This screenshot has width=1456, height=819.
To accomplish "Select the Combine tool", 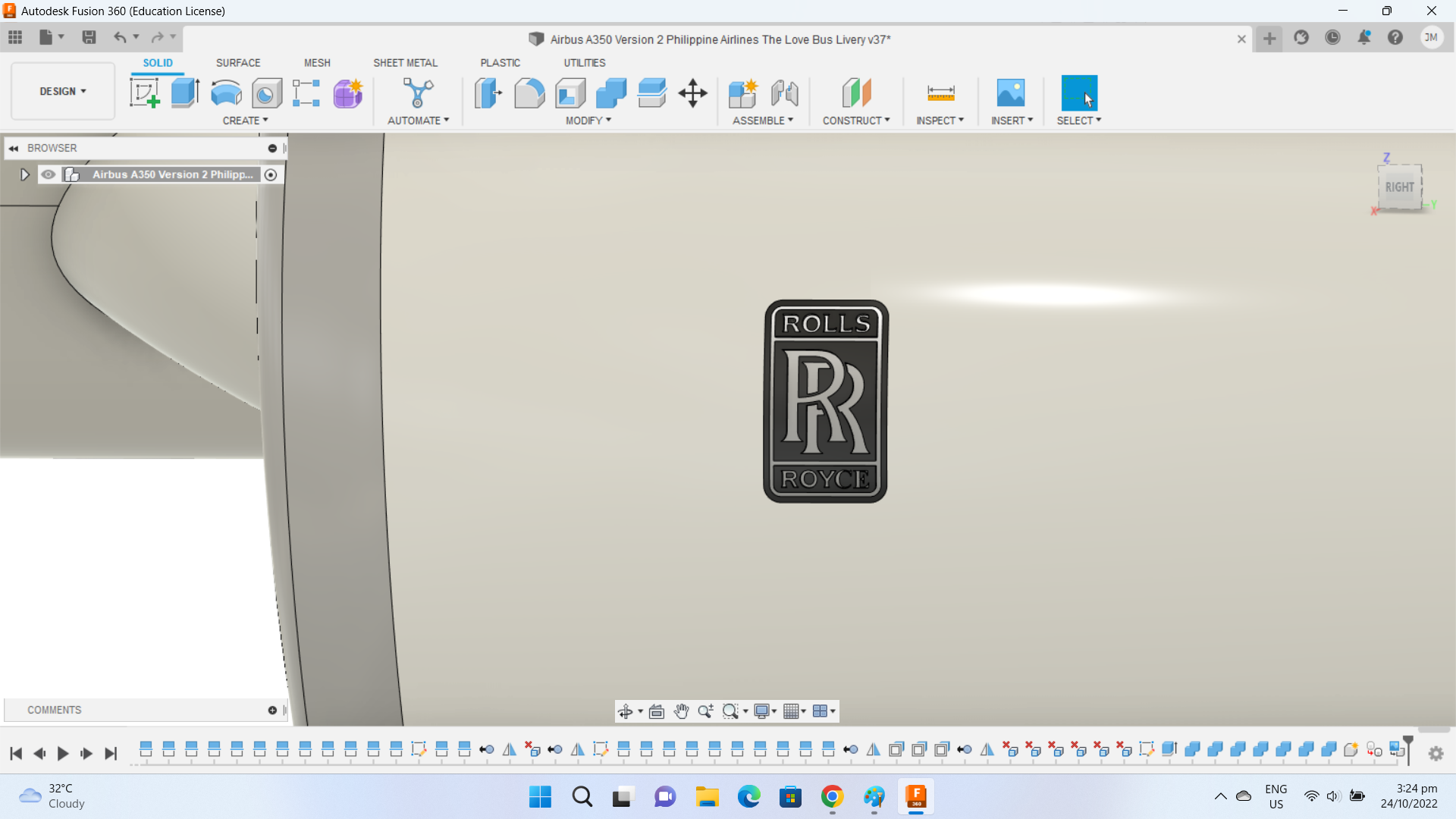I will pyautogui.click(x=611, y=93).
